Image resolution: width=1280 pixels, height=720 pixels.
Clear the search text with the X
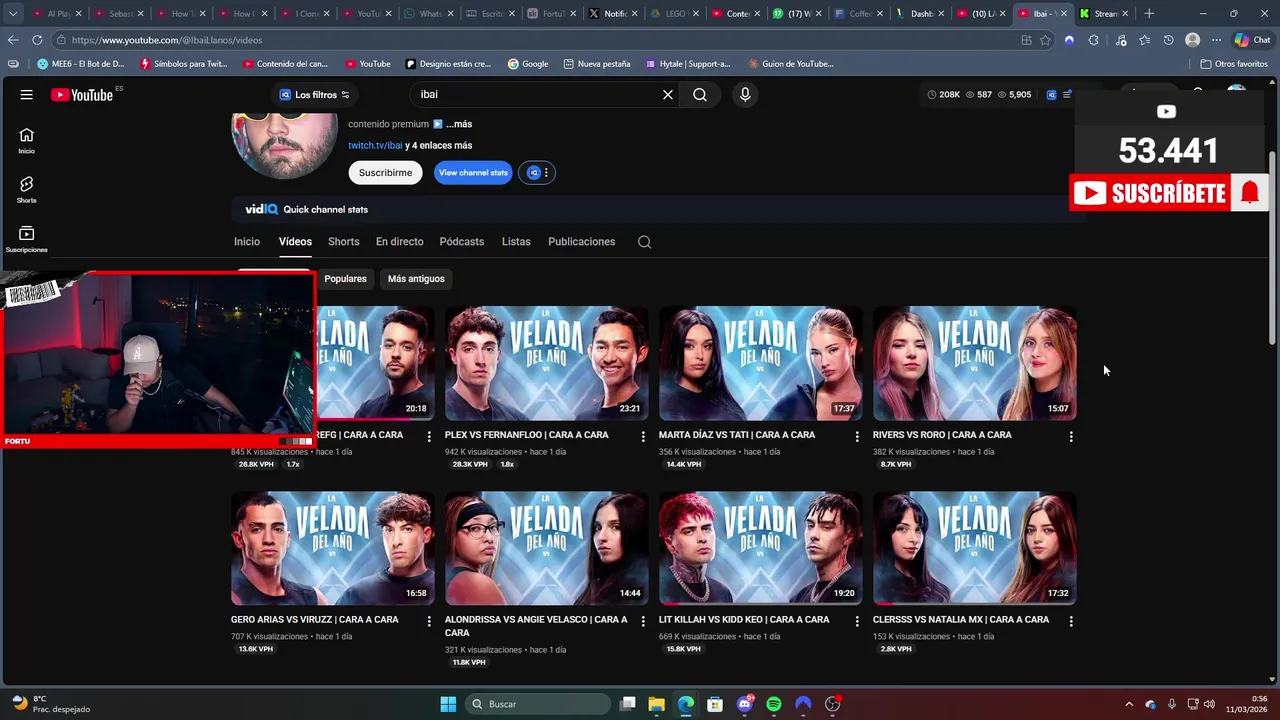pos(668,95)
